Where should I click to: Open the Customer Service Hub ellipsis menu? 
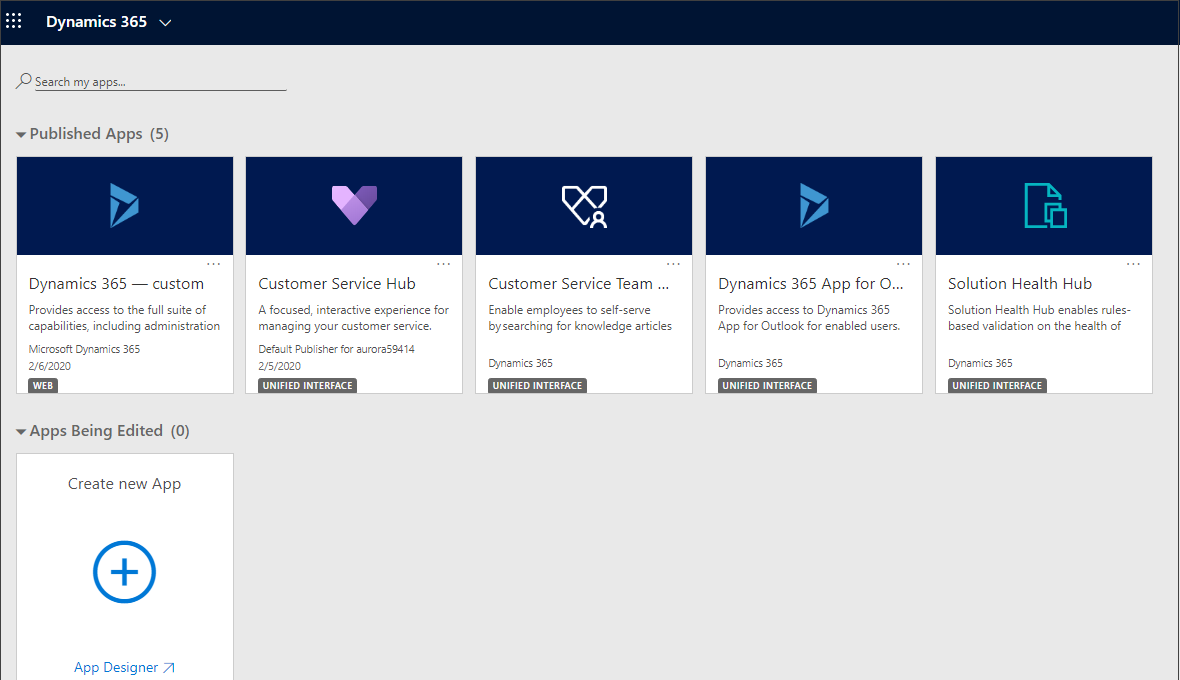(x=444, y=264)
